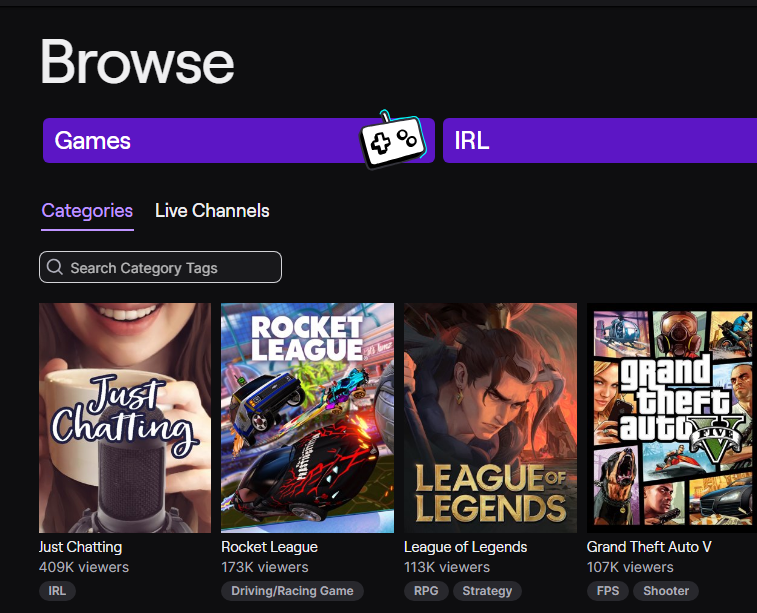The image size is (757, 613).
Task: Click the Just Chatting title link
Action: coord(81,547)
